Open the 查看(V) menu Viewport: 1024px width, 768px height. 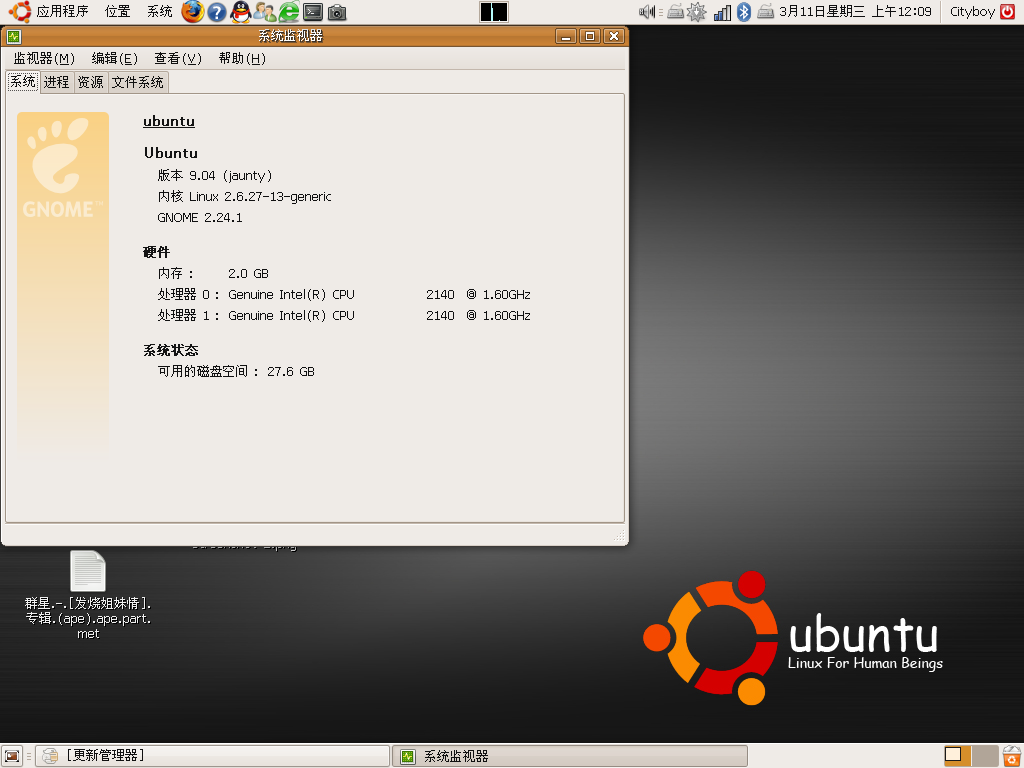click(178, 59)
